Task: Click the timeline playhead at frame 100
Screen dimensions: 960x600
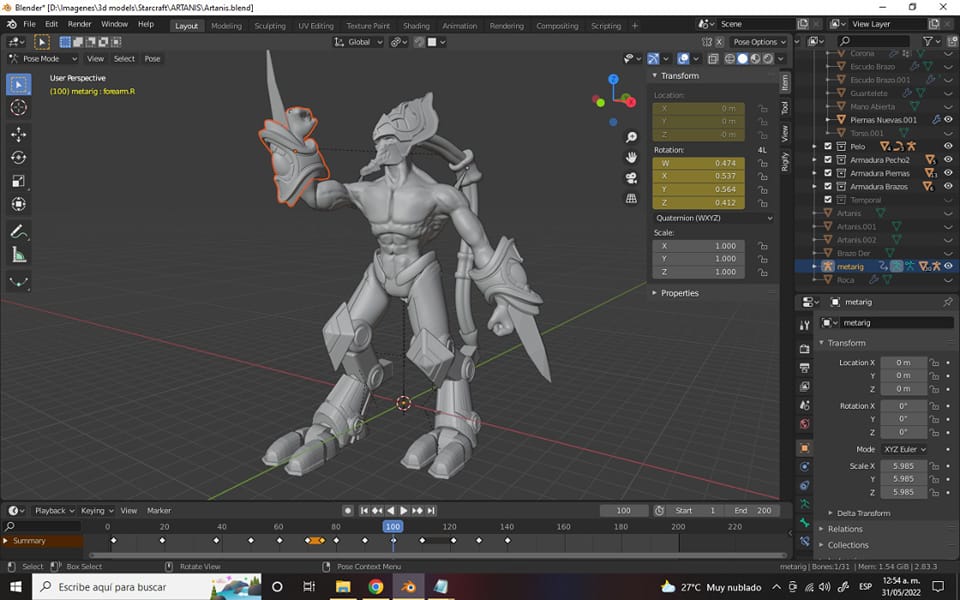Action: click(x=393, y=527)
